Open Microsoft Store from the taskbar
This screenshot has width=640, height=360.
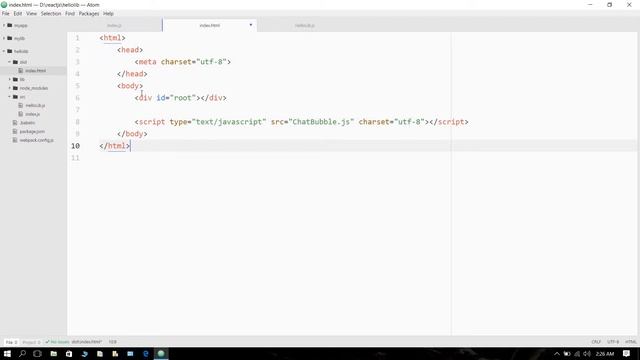click(x=69, y=353)
